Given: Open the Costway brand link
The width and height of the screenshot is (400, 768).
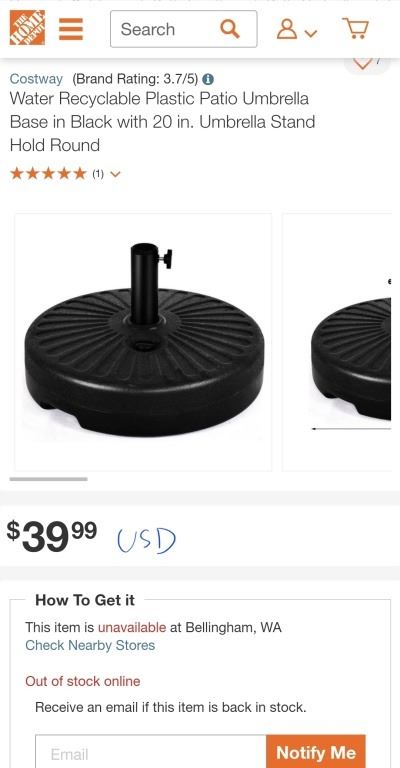Looking at the screenshot, I should point(36,78).
